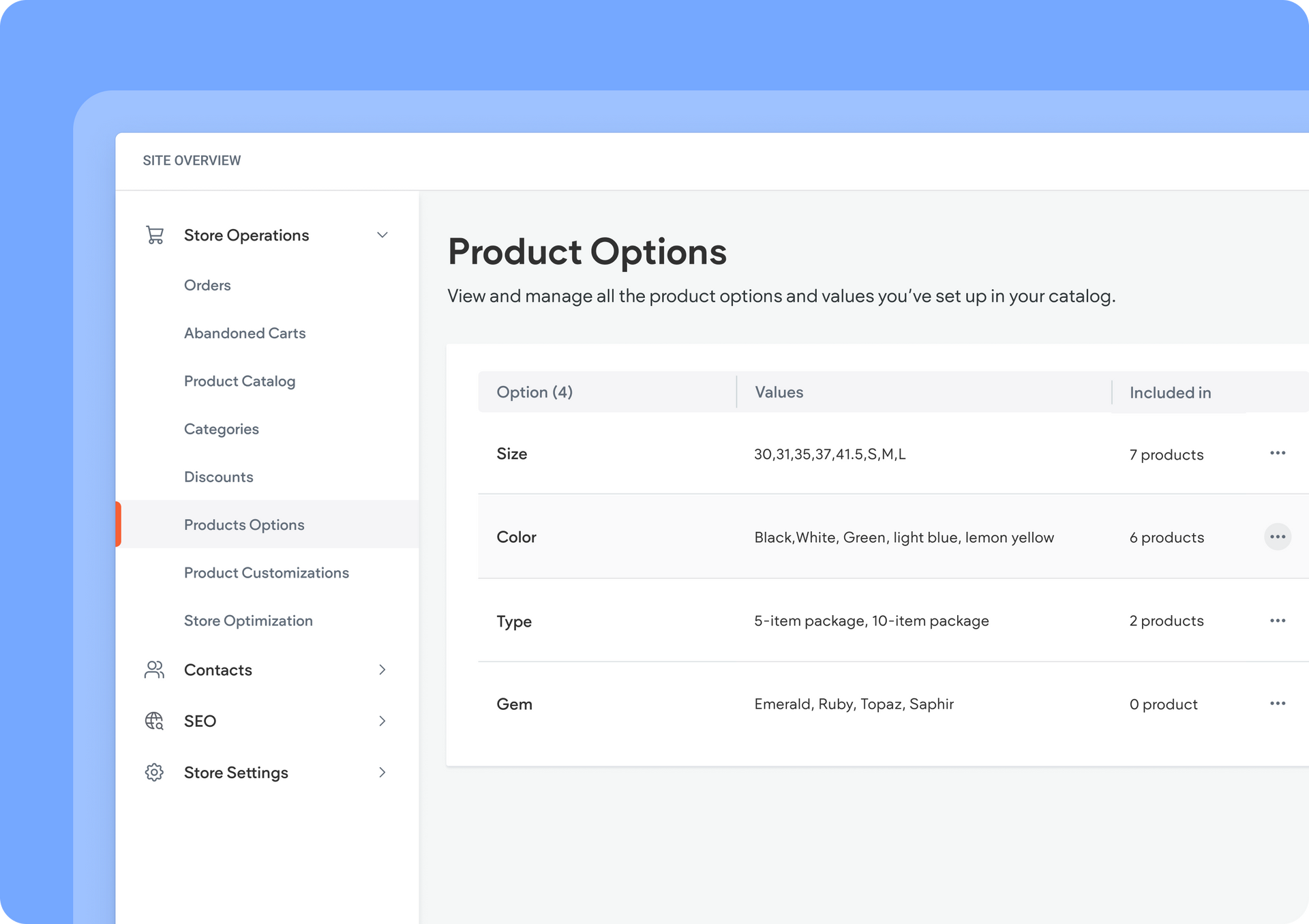The width and height of the screenshot is (1309, 924).
Task: Click the 2 products count
Action: click(x=1167, y=621)
